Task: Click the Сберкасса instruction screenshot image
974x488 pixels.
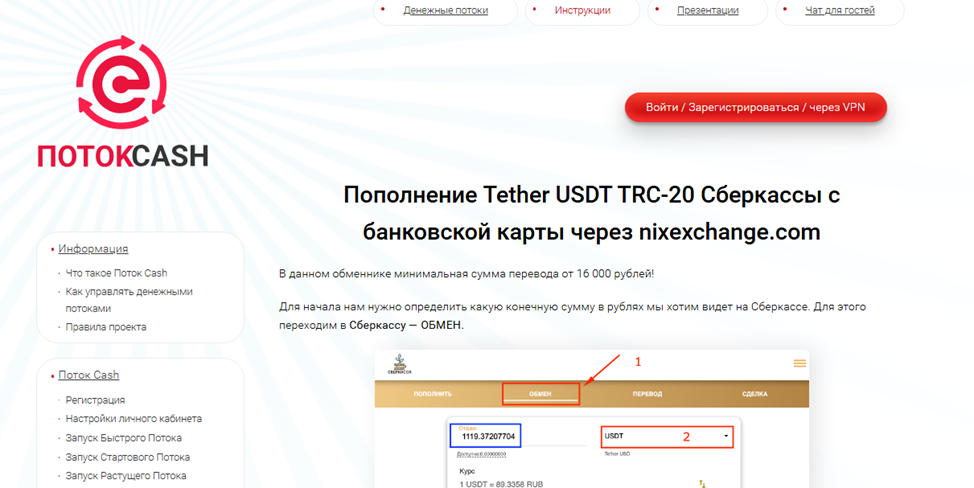Action: [x=592, y=419]
